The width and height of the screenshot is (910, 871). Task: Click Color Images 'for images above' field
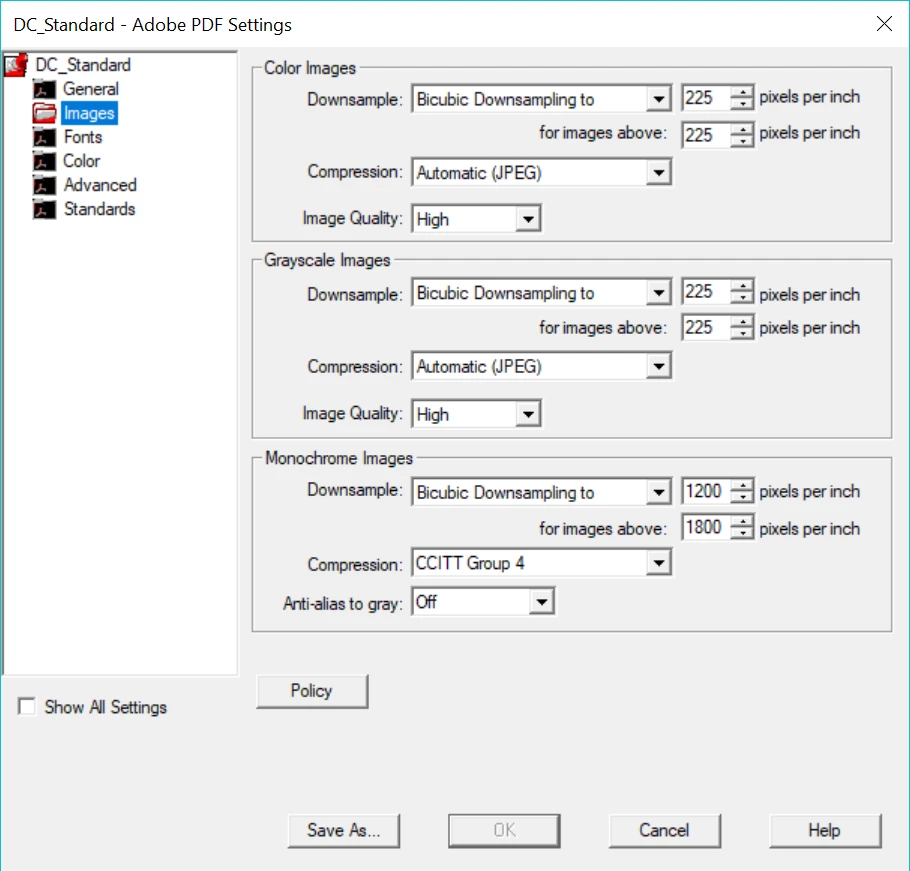click(x=706, y=135)
